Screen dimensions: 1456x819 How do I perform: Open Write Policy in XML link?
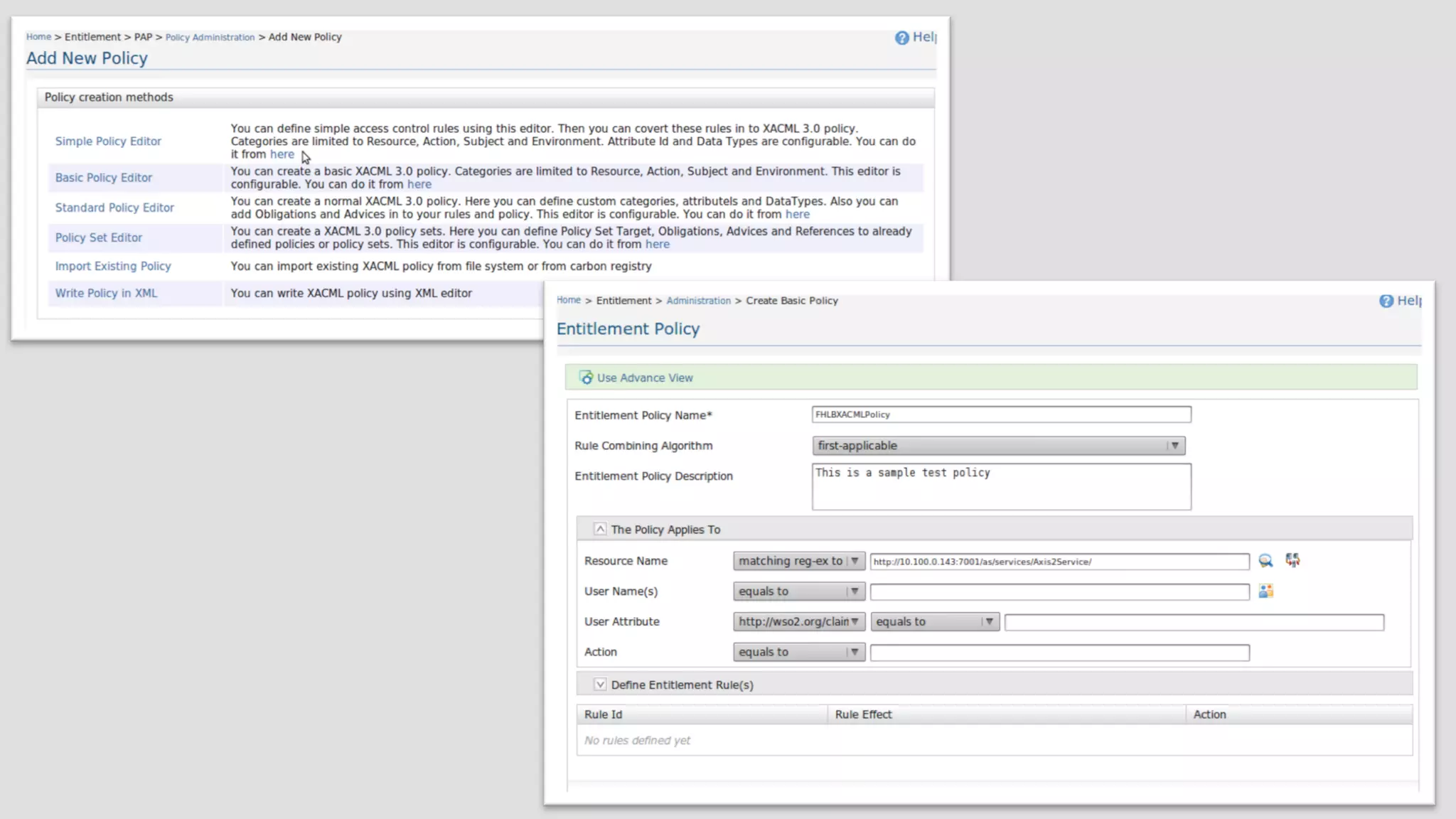107,293
